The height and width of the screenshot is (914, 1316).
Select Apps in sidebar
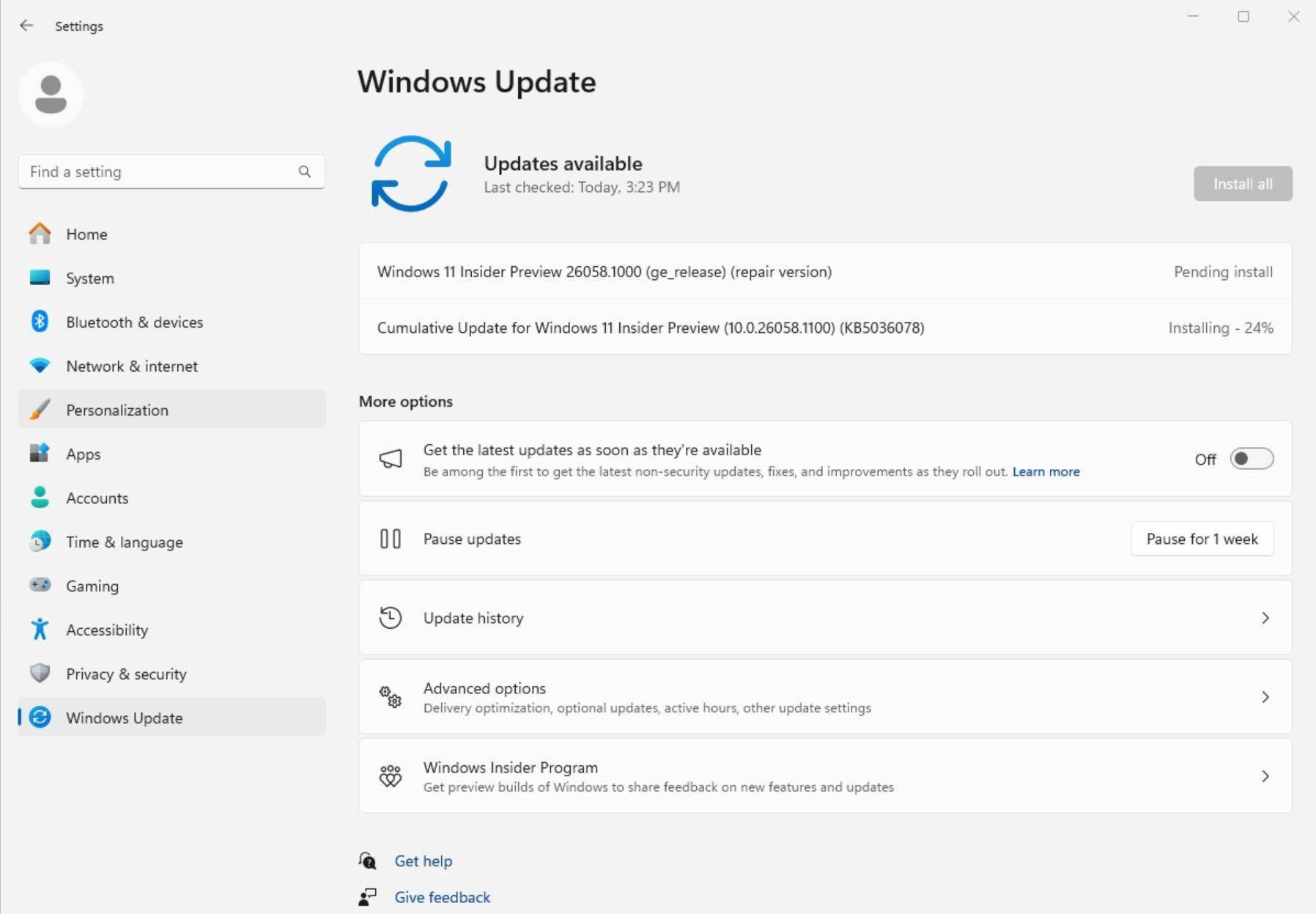[171, 454]
